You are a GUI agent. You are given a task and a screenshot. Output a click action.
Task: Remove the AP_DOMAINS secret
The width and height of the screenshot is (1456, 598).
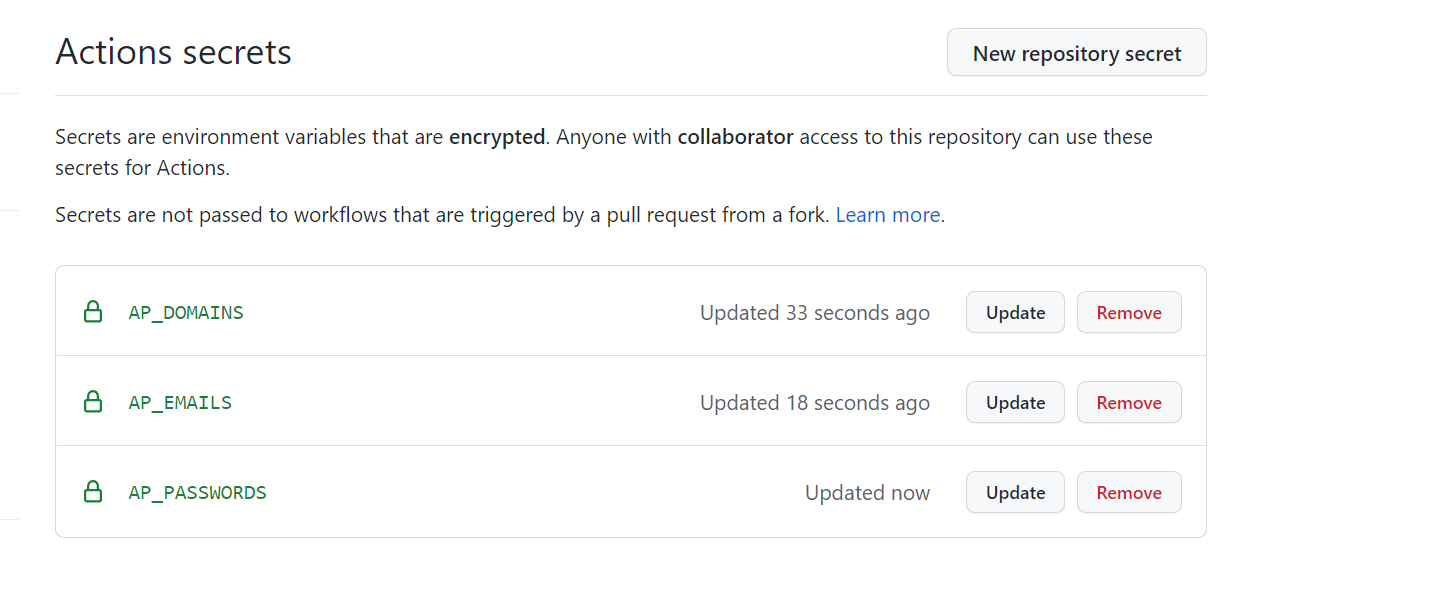(x=1129, y=312)
